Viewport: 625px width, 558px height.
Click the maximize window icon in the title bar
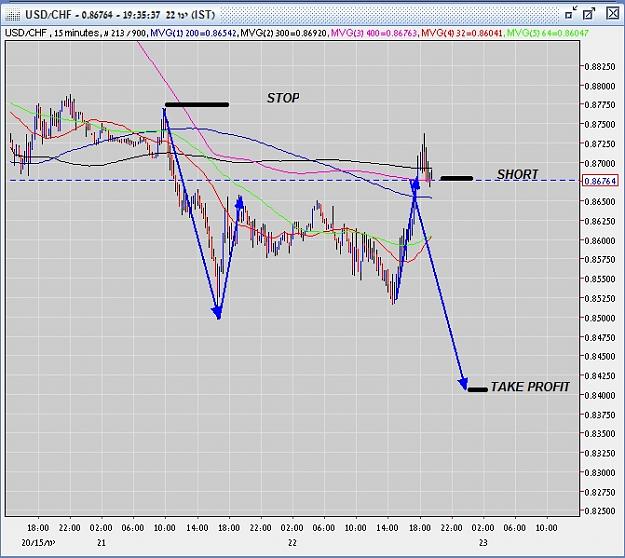coord(589,14)
